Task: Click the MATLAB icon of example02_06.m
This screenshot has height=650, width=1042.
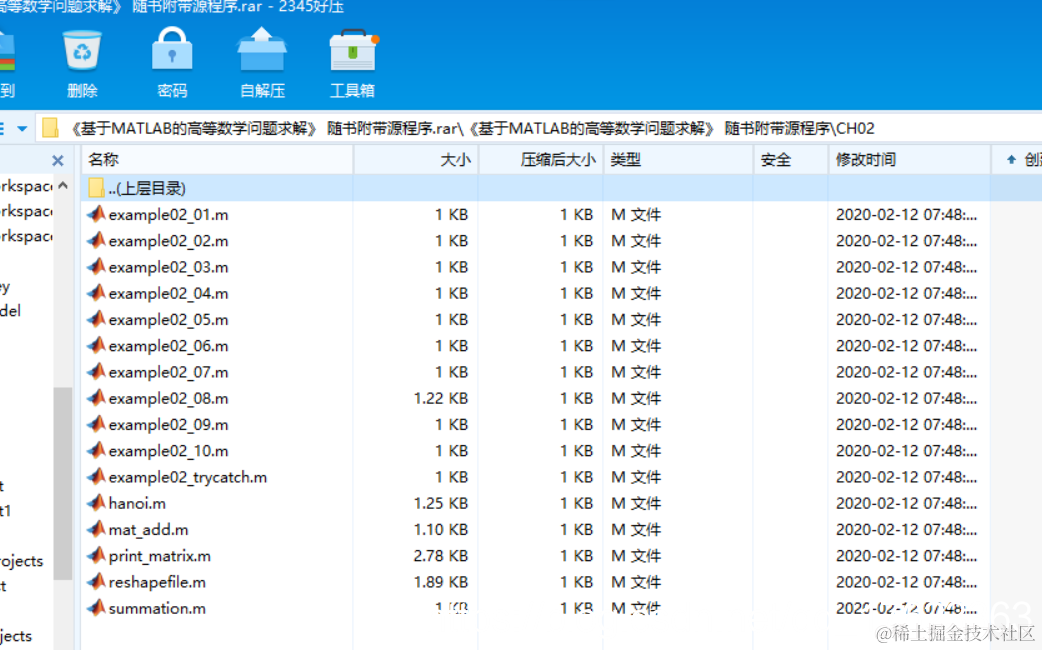Action: pyautogui.click(x=96, y=345)
